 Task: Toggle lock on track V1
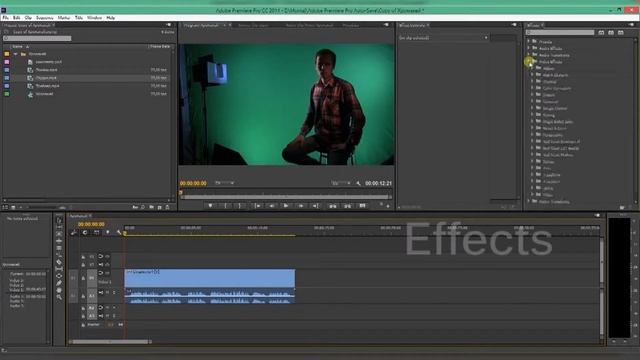(83, 278)
